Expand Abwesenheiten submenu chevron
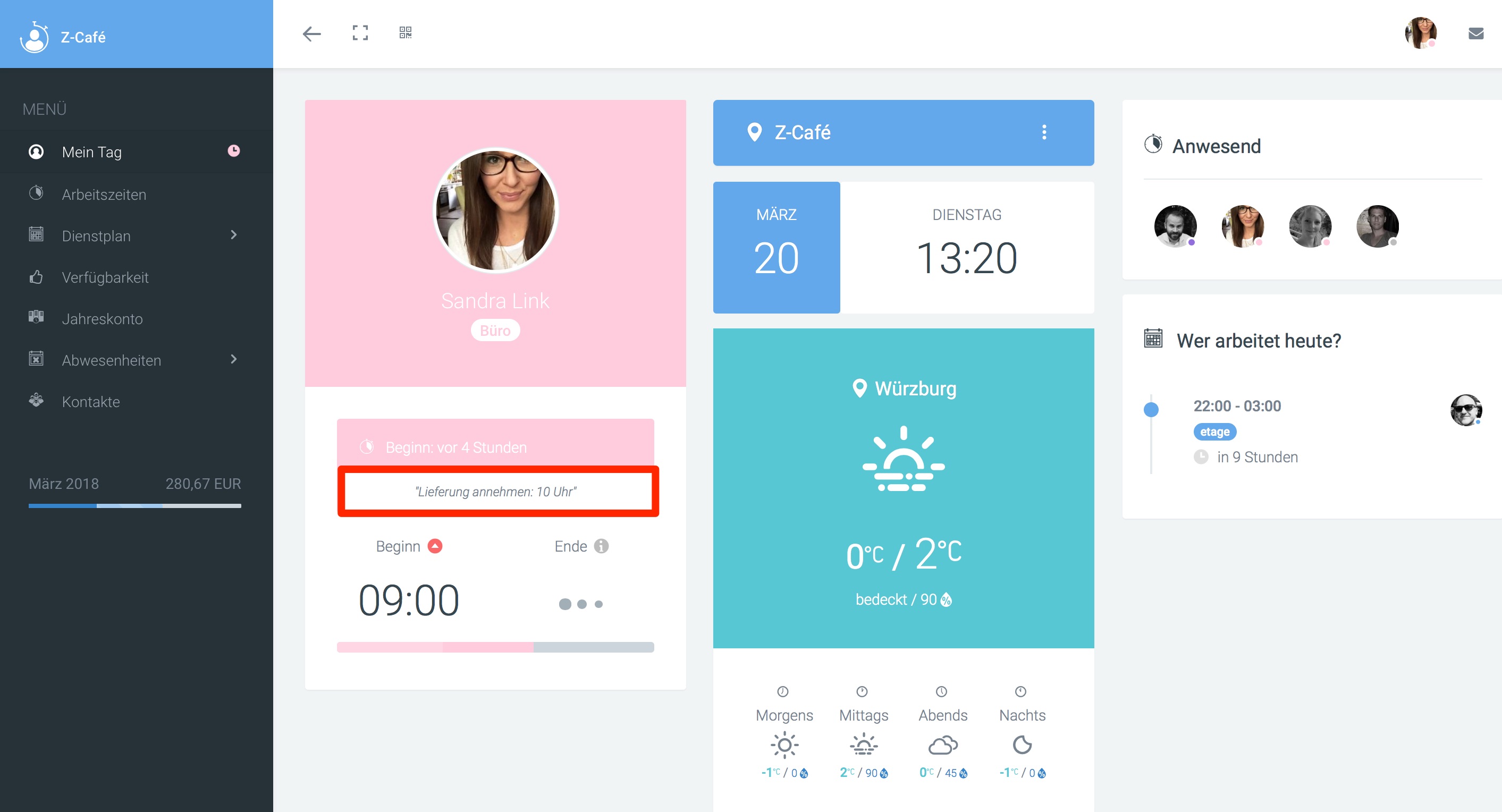Image resolution: width=1502 pixels, height=812 pixels. click(x=234, y=359)
